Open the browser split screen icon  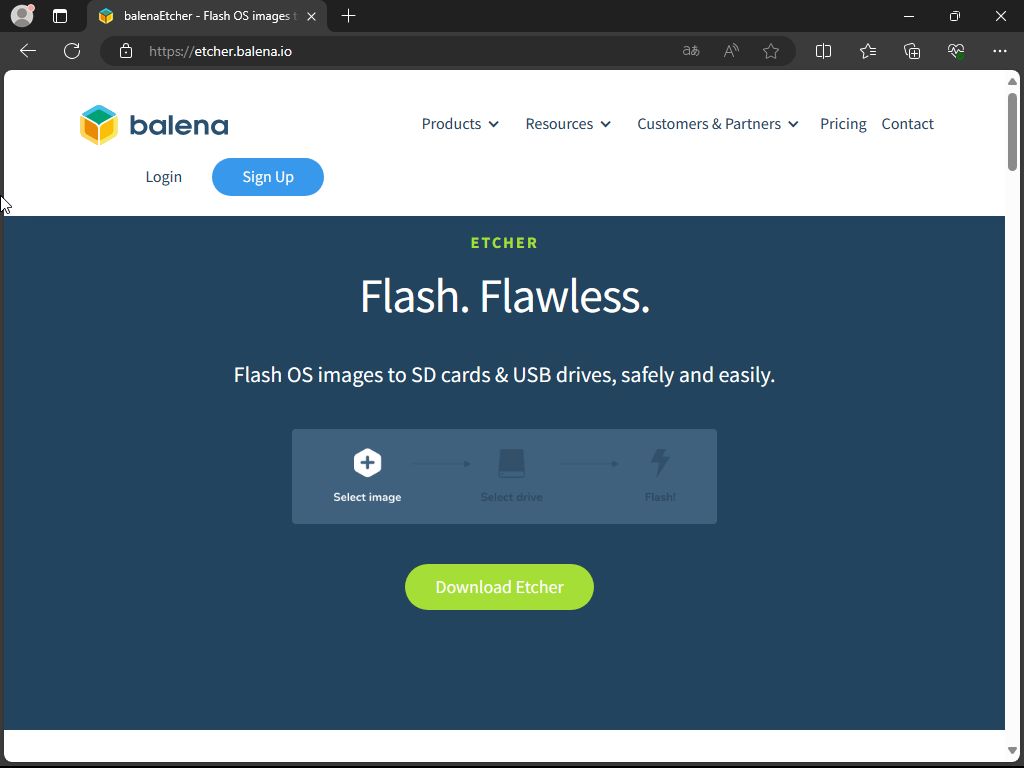point(823,51)
